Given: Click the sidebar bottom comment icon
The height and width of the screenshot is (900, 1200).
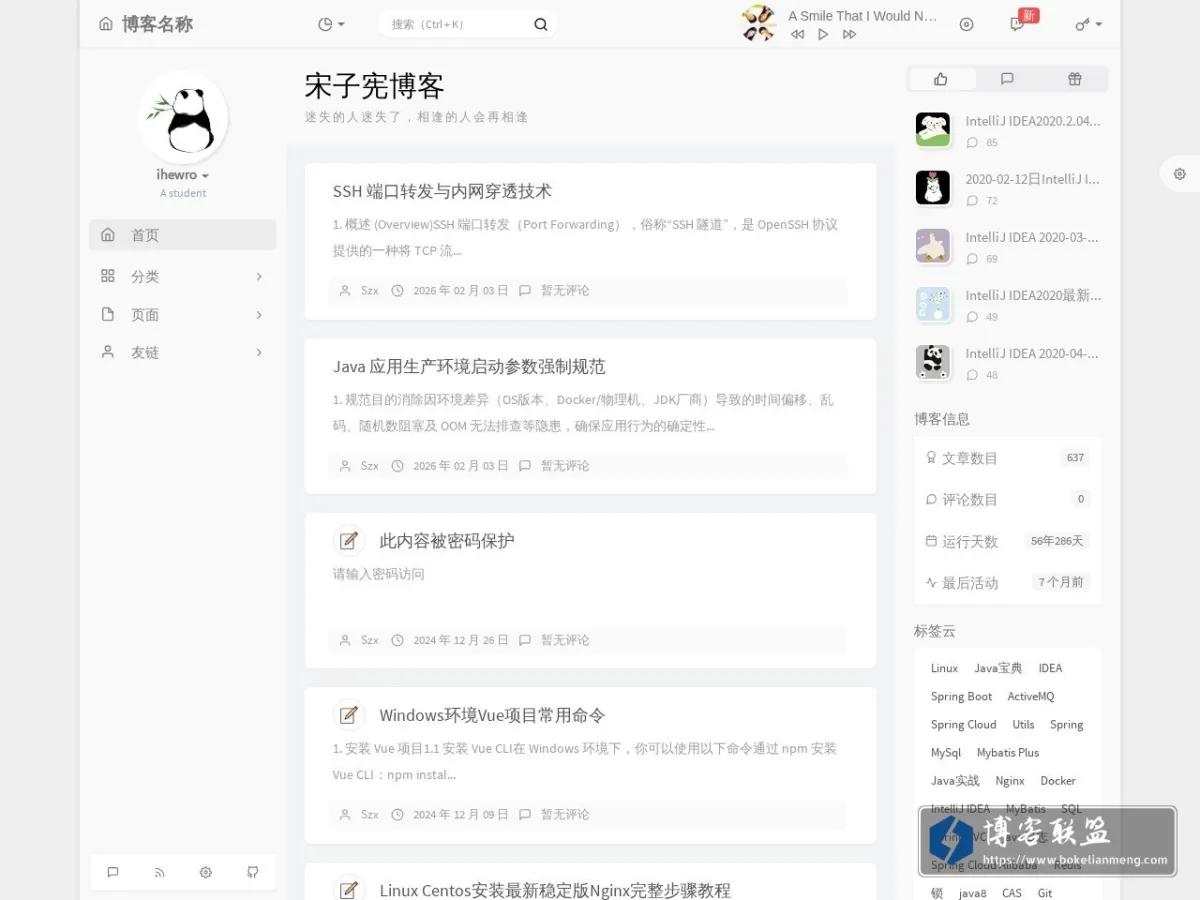Looking at the screenshot, I should tap(113, 872).
